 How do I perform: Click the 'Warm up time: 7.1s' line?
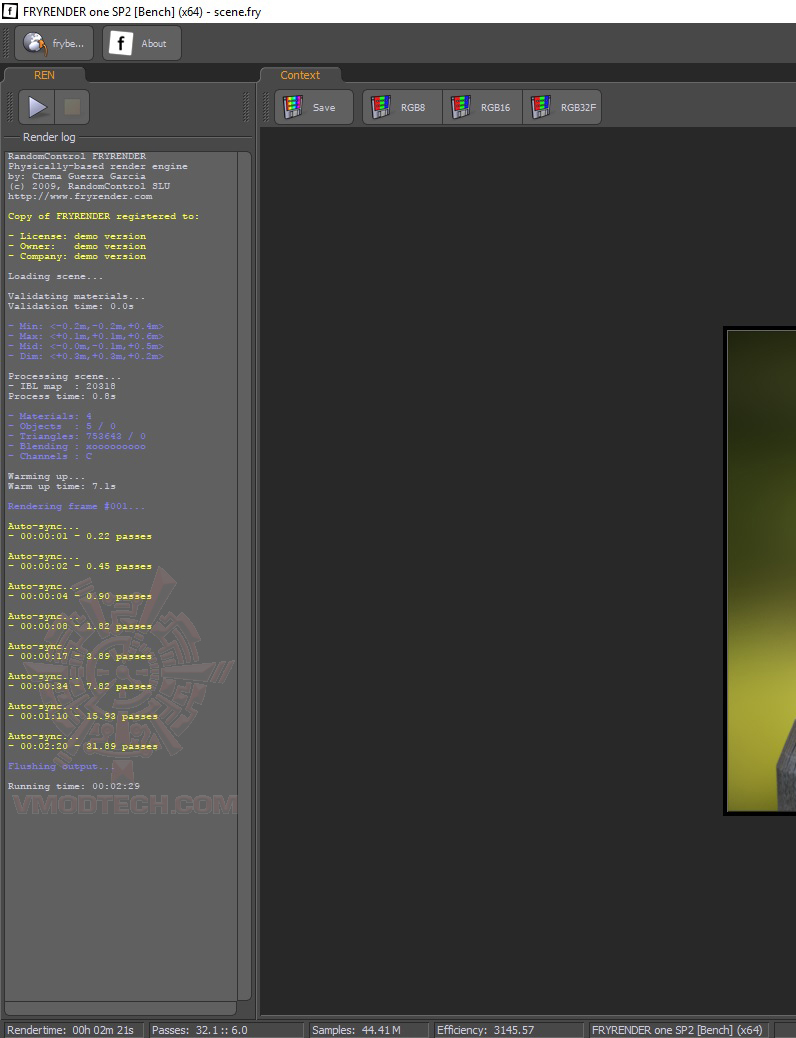point(62,487)
